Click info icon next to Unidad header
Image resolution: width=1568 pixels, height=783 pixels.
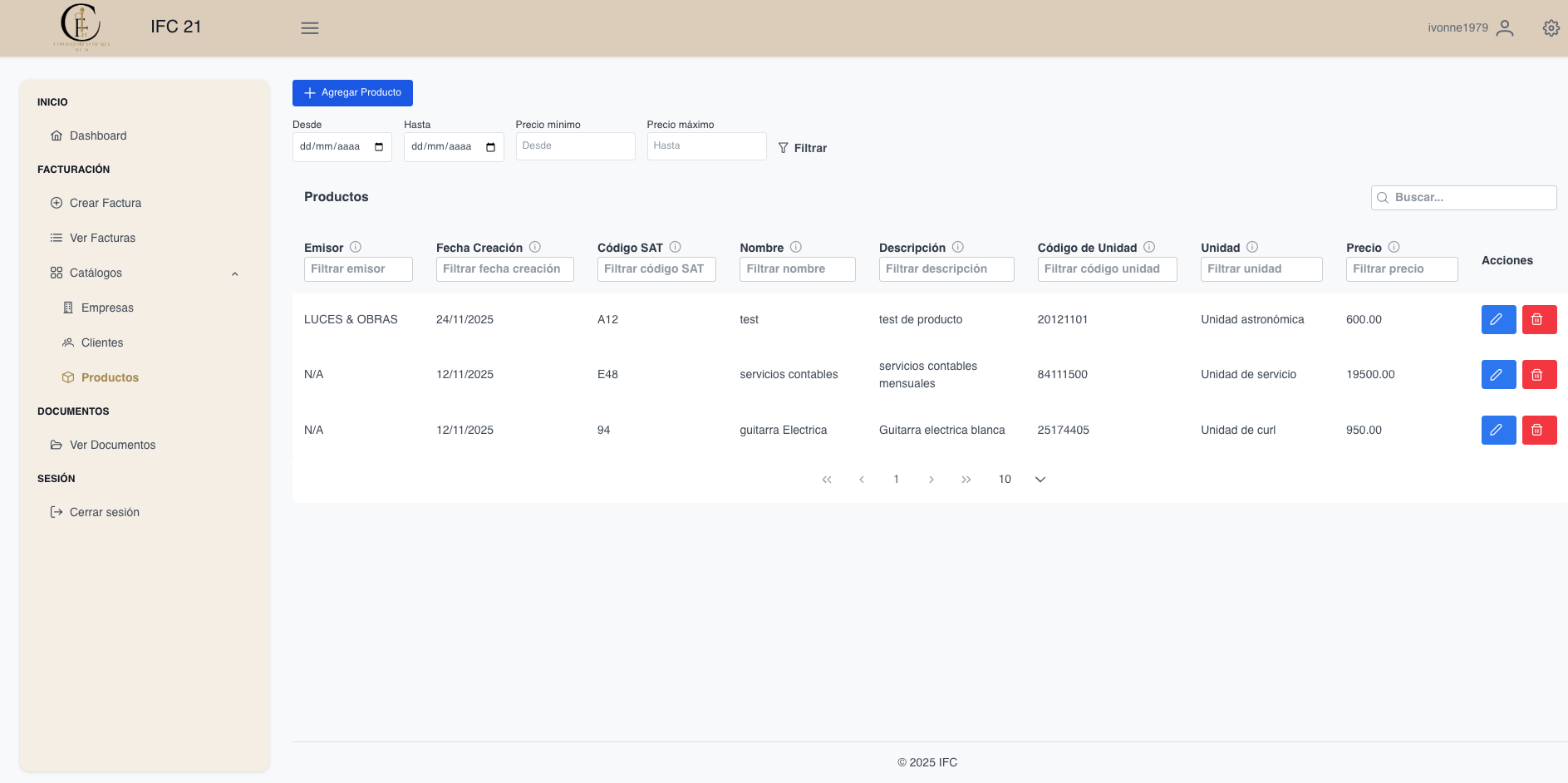coord(1252,247)
